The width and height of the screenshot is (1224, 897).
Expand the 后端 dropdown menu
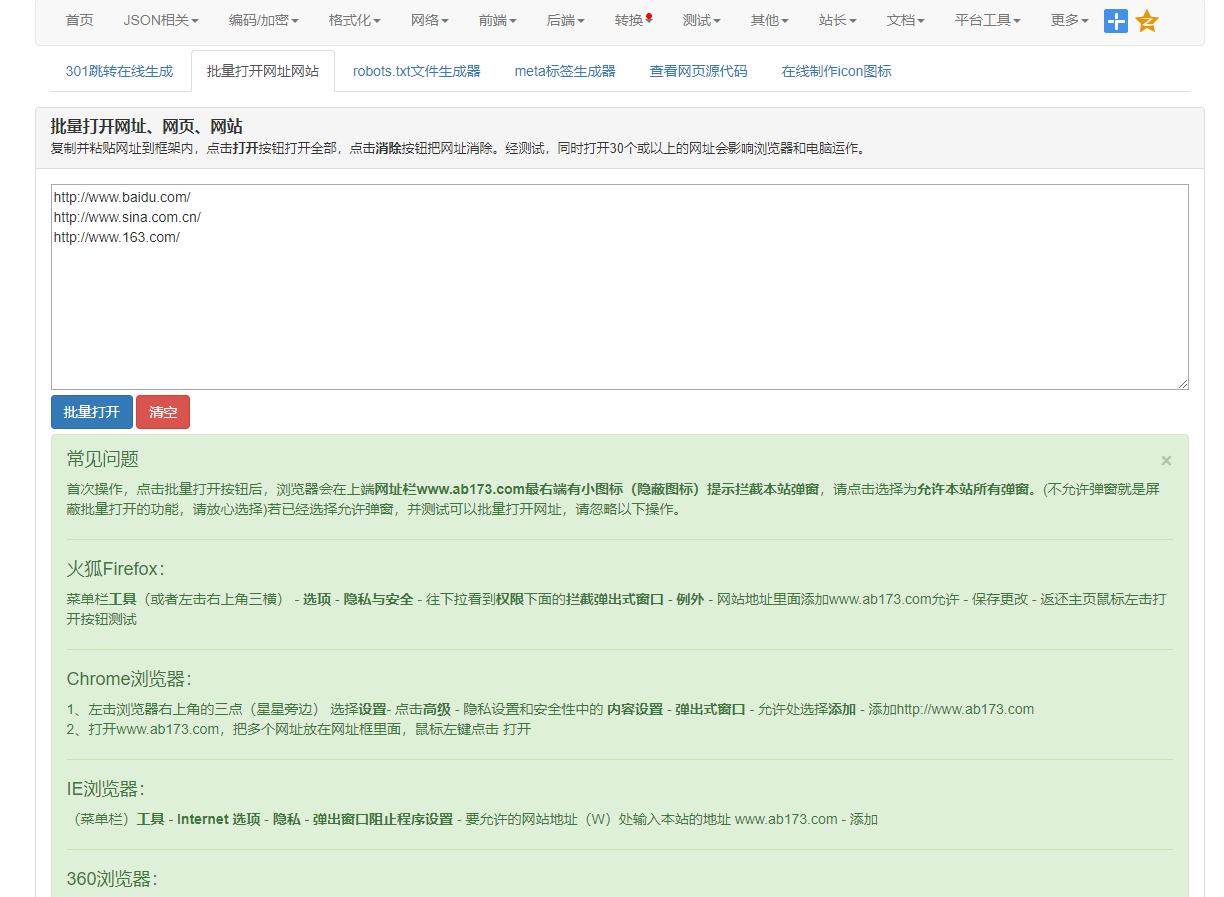[565, 20]
